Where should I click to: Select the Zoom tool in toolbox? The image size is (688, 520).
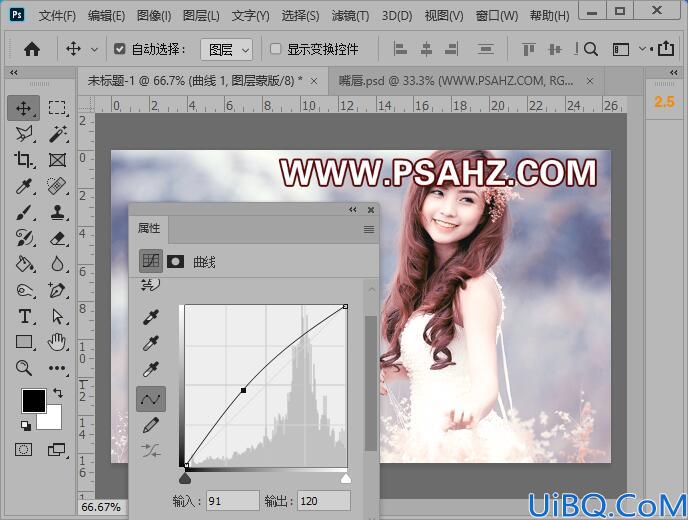[x=24, y=368]
